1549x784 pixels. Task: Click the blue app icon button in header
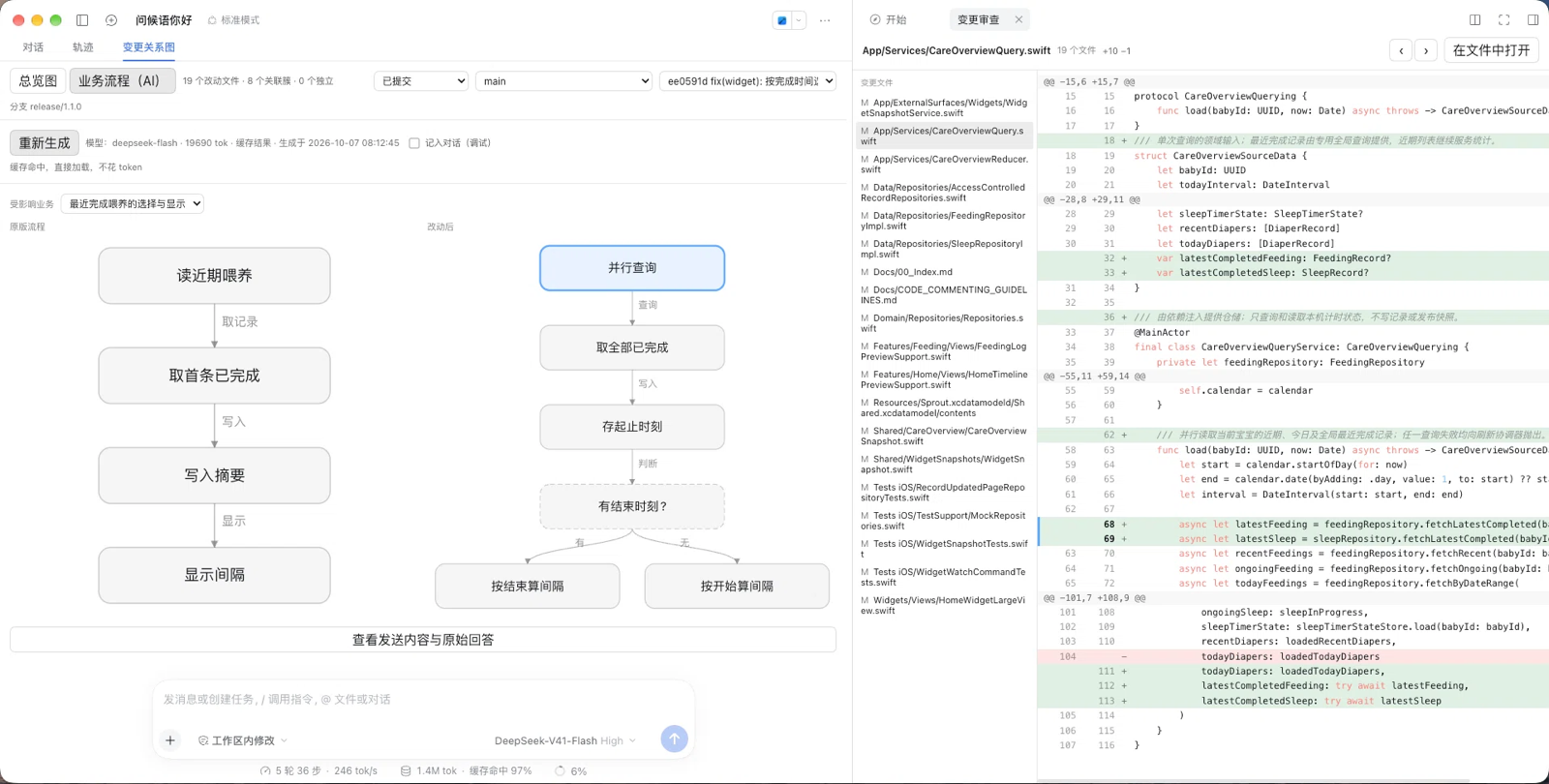(x=782, y=20)
